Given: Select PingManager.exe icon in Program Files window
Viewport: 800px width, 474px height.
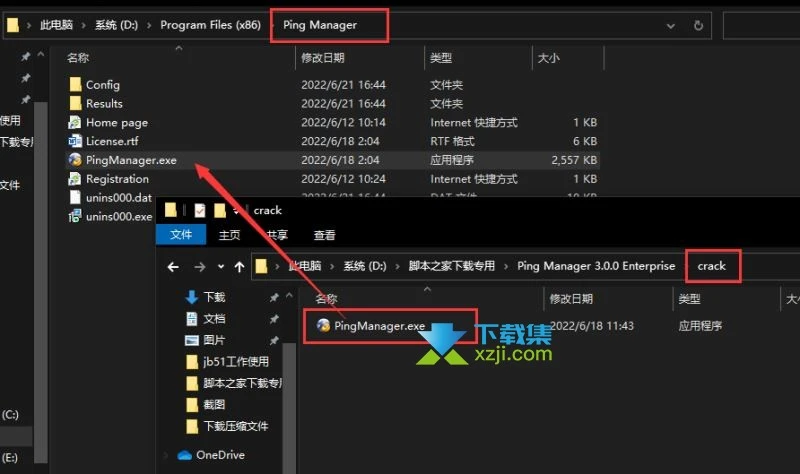Looking at the screenshot, I should [75, 160].
